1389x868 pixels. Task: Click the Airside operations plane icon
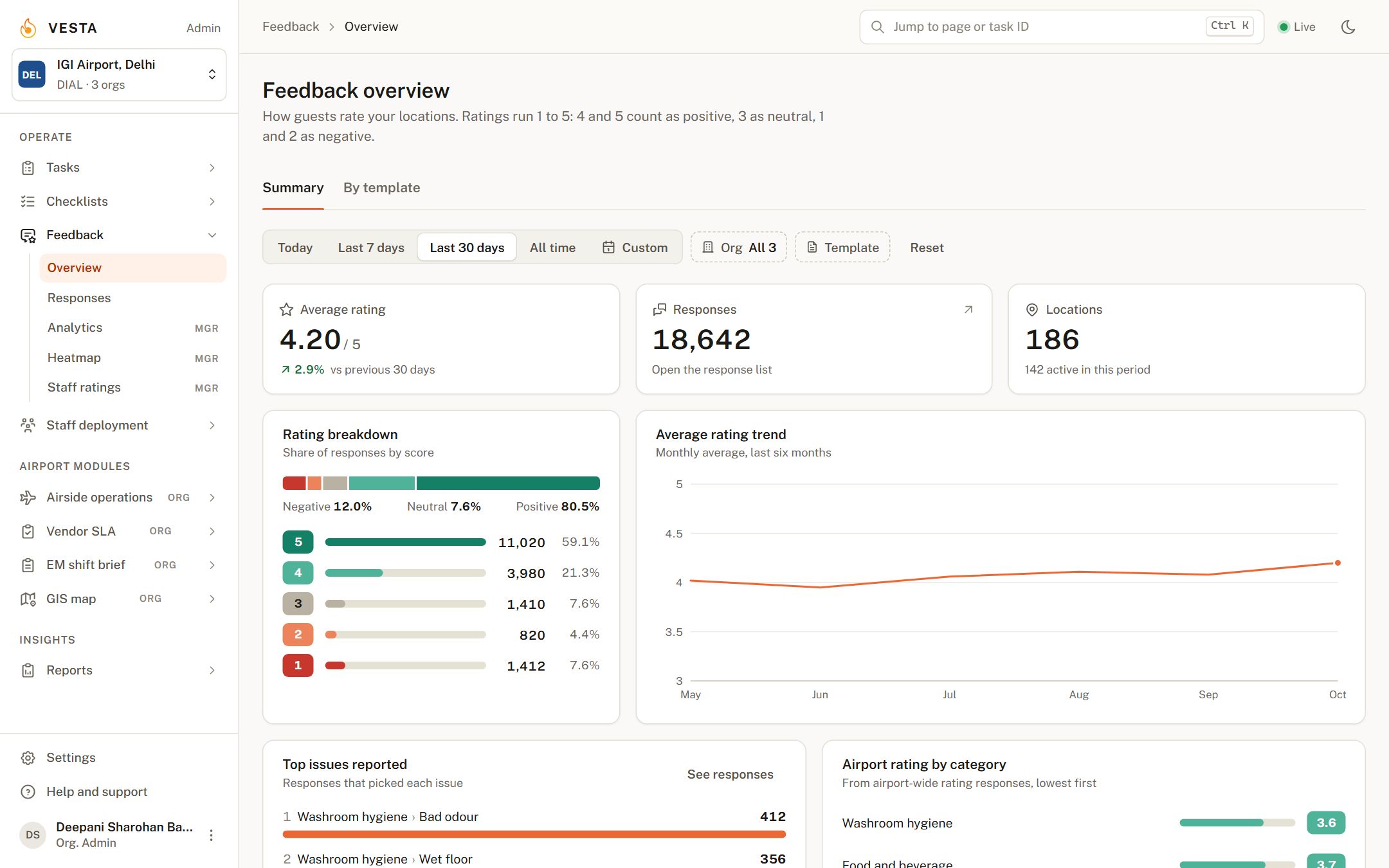click(28, 498)
